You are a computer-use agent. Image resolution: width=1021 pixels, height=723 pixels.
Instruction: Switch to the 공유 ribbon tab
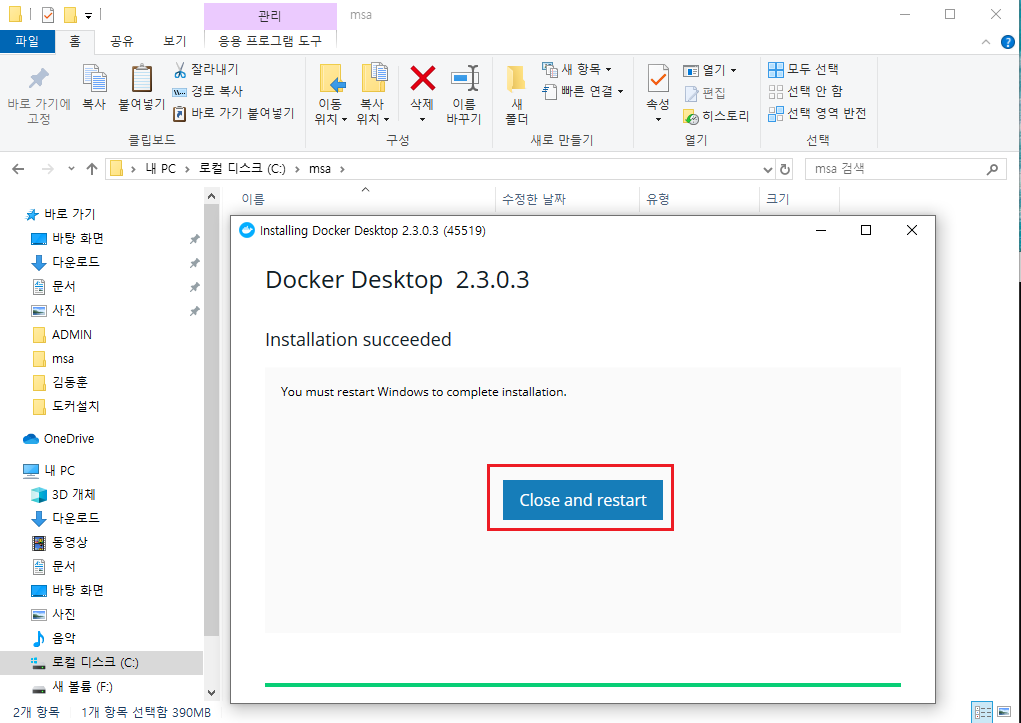point(122,41)
